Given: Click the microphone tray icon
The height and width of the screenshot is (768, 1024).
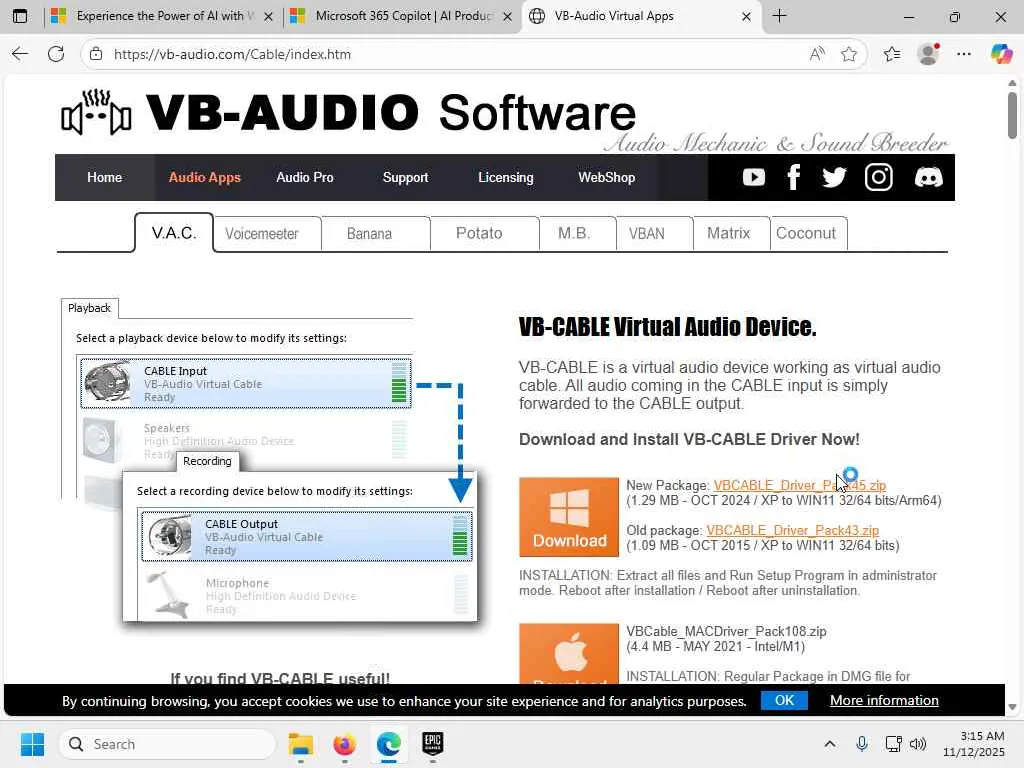Looking at the screenshot, I should [x=861, y=744].
